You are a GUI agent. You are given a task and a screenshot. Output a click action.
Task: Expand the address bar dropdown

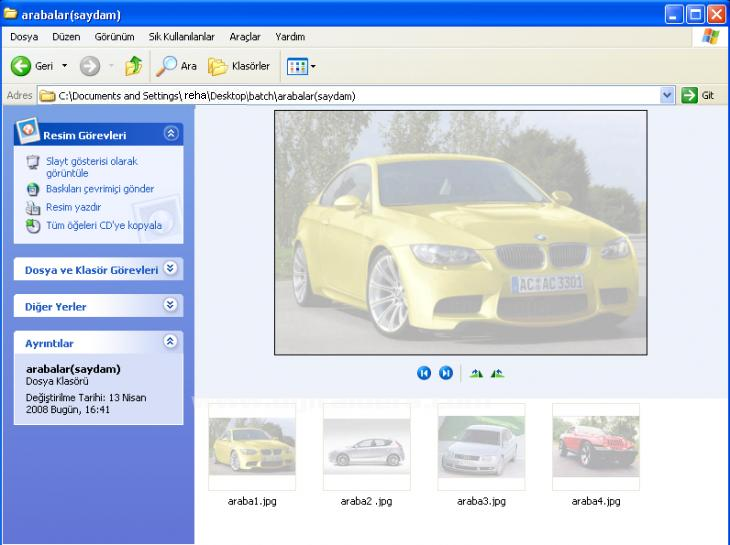tap(667, 95)
